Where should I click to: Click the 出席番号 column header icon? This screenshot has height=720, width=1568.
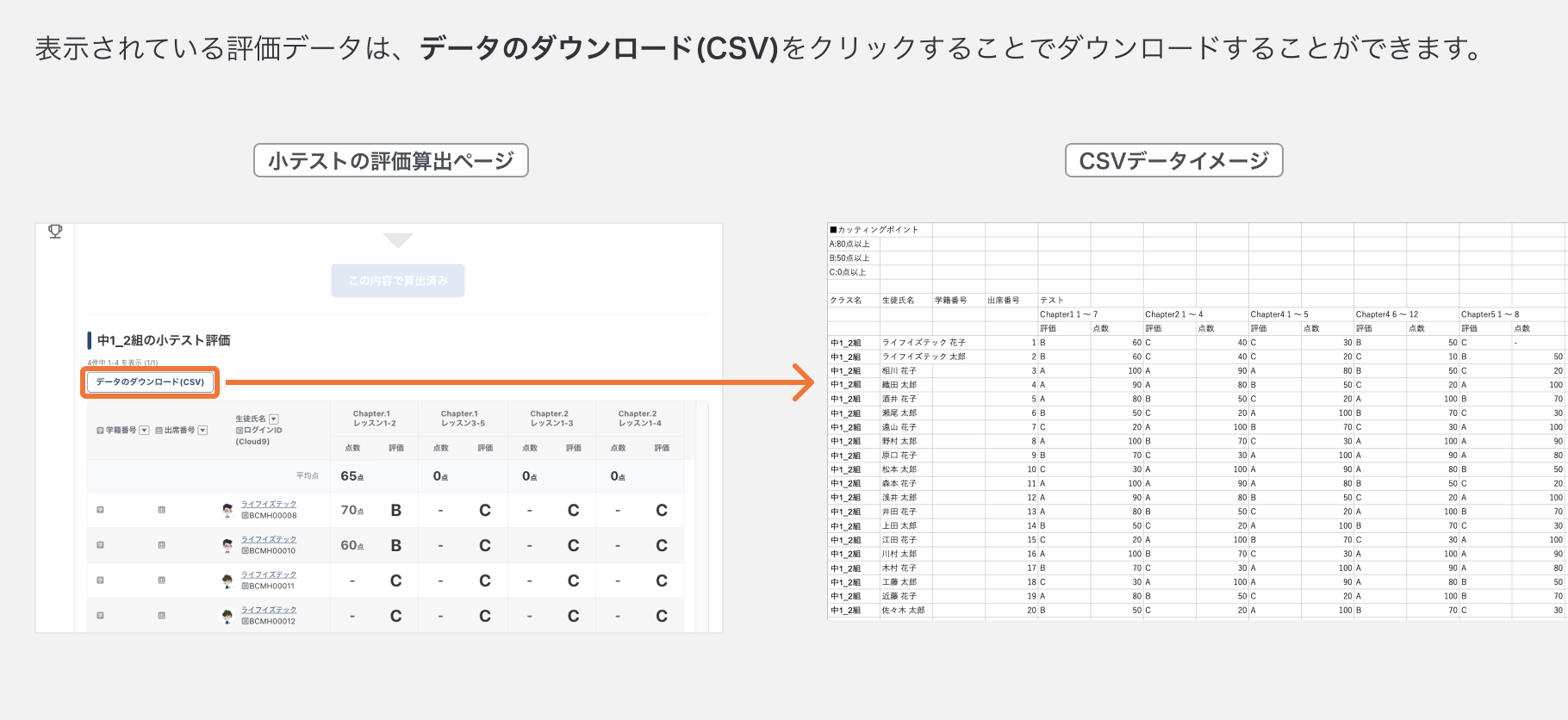pos(159,430)
